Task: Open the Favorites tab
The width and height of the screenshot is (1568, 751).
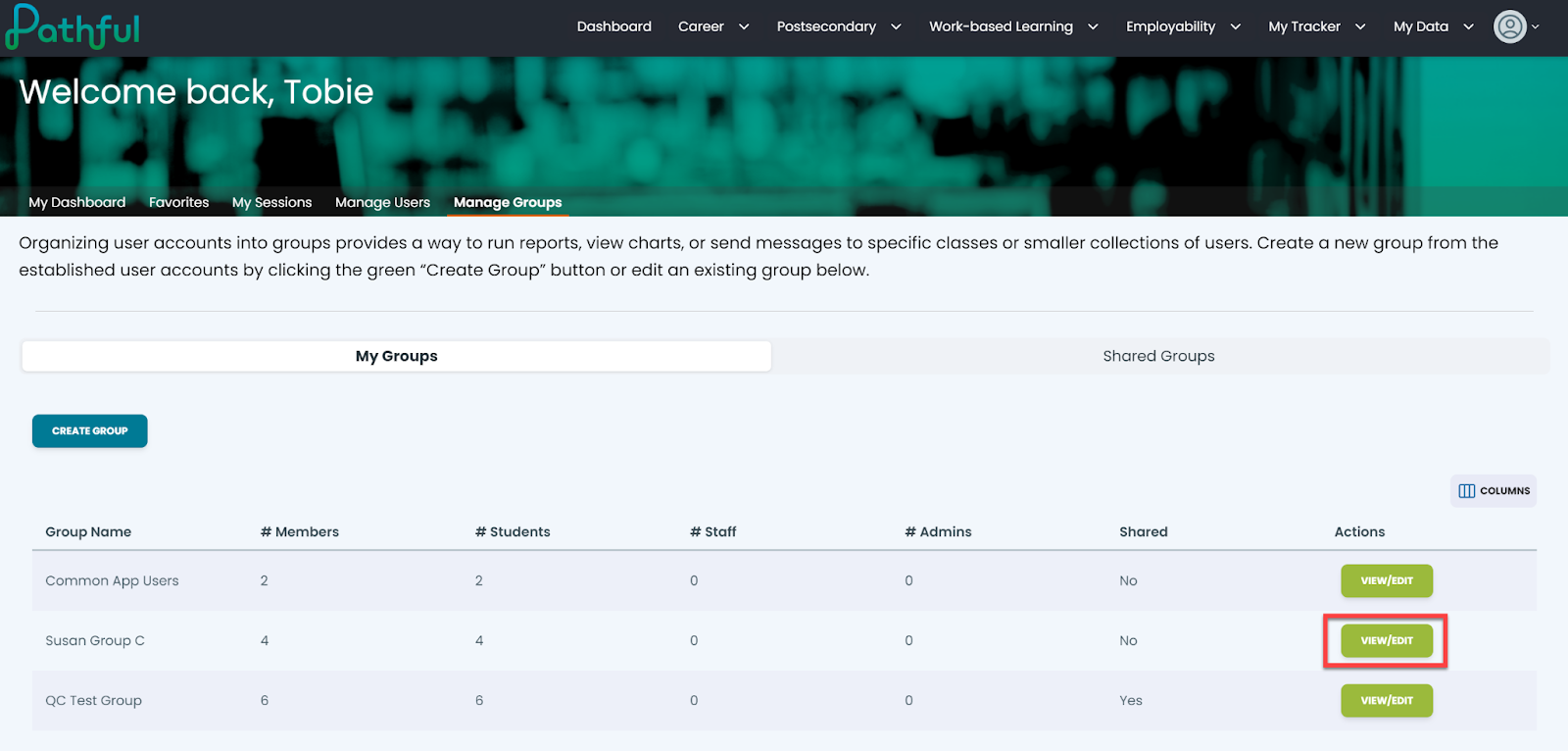Action: tap(178, 202)
